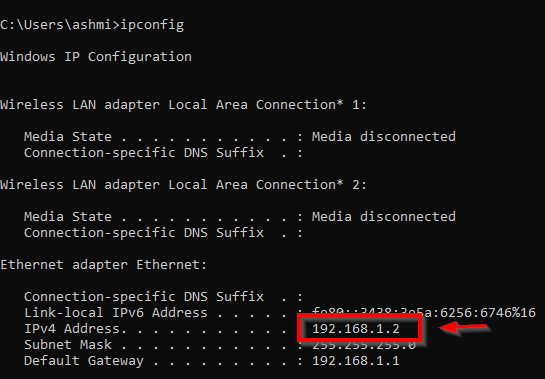Click Connection-specific DNS Suffix under Connection* 2
545x379 pixels.
(x=144, y=233)
